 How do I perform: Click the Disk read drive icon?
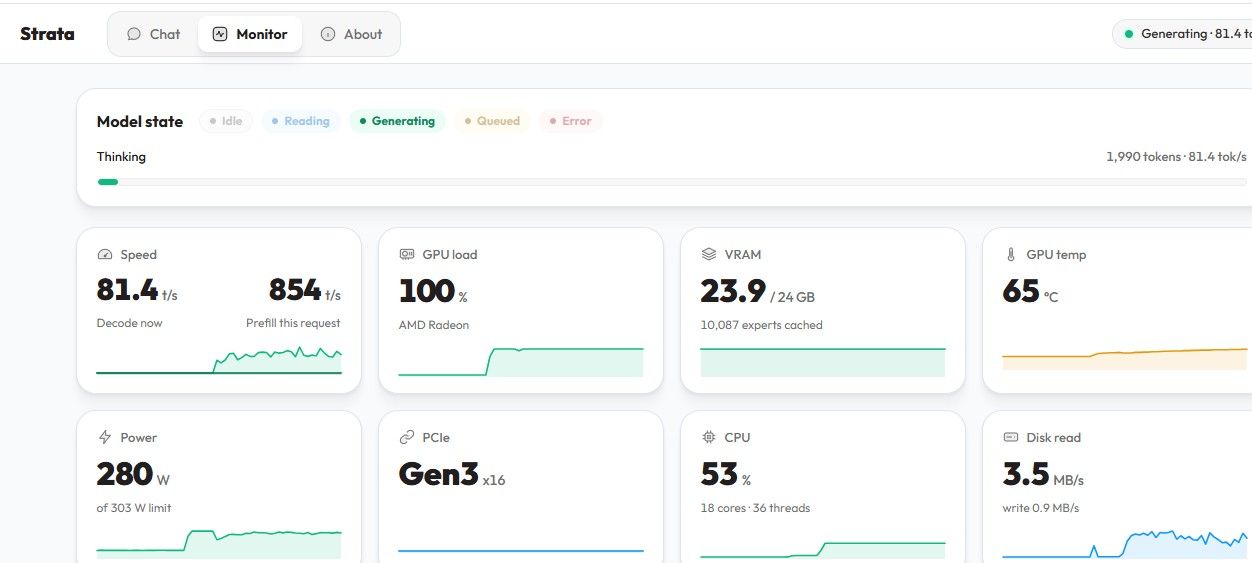pyautogui.click(x=1011, y=438)
